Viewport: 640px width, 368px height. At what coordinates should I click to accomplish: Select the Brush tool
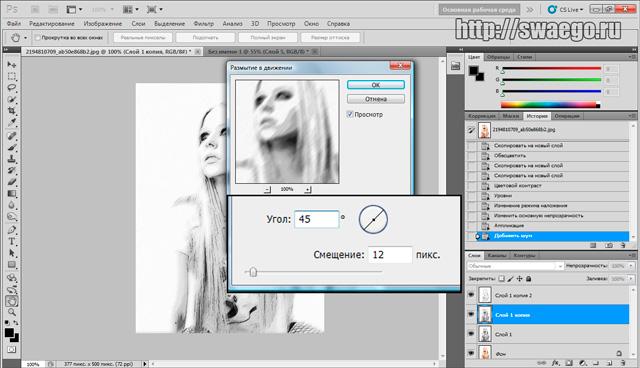[x=11, y=147]
